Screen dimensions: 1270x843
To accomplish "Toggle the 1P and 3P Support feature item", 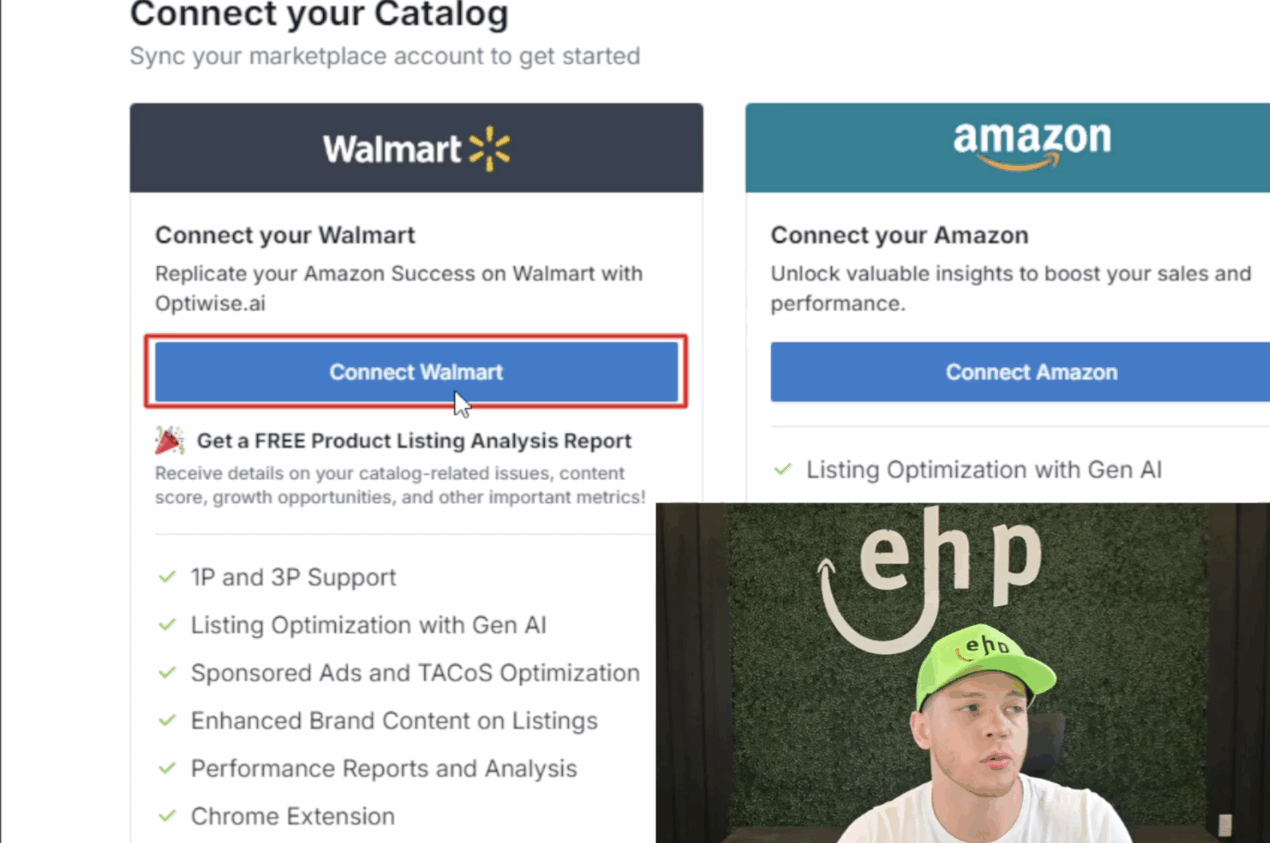I will click(292, 577).
